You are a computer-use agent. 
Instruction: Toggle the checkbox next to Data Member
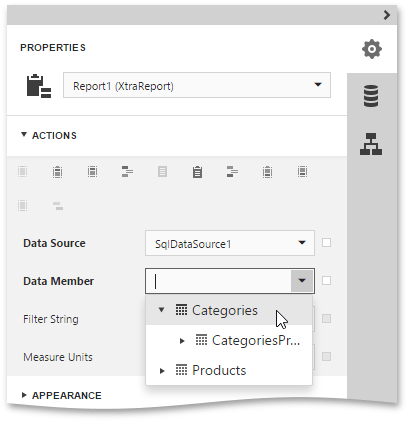[x=326, y=281]
